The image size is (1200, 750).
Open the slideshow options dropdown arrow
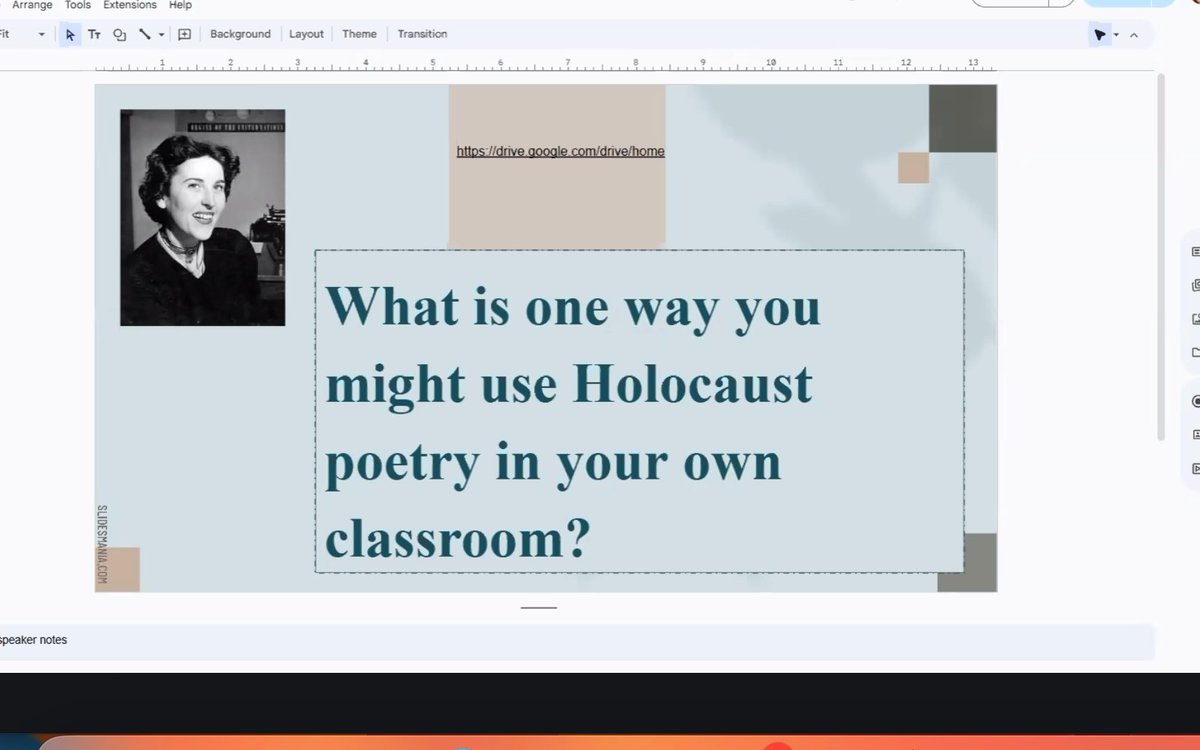(1115, 34)
